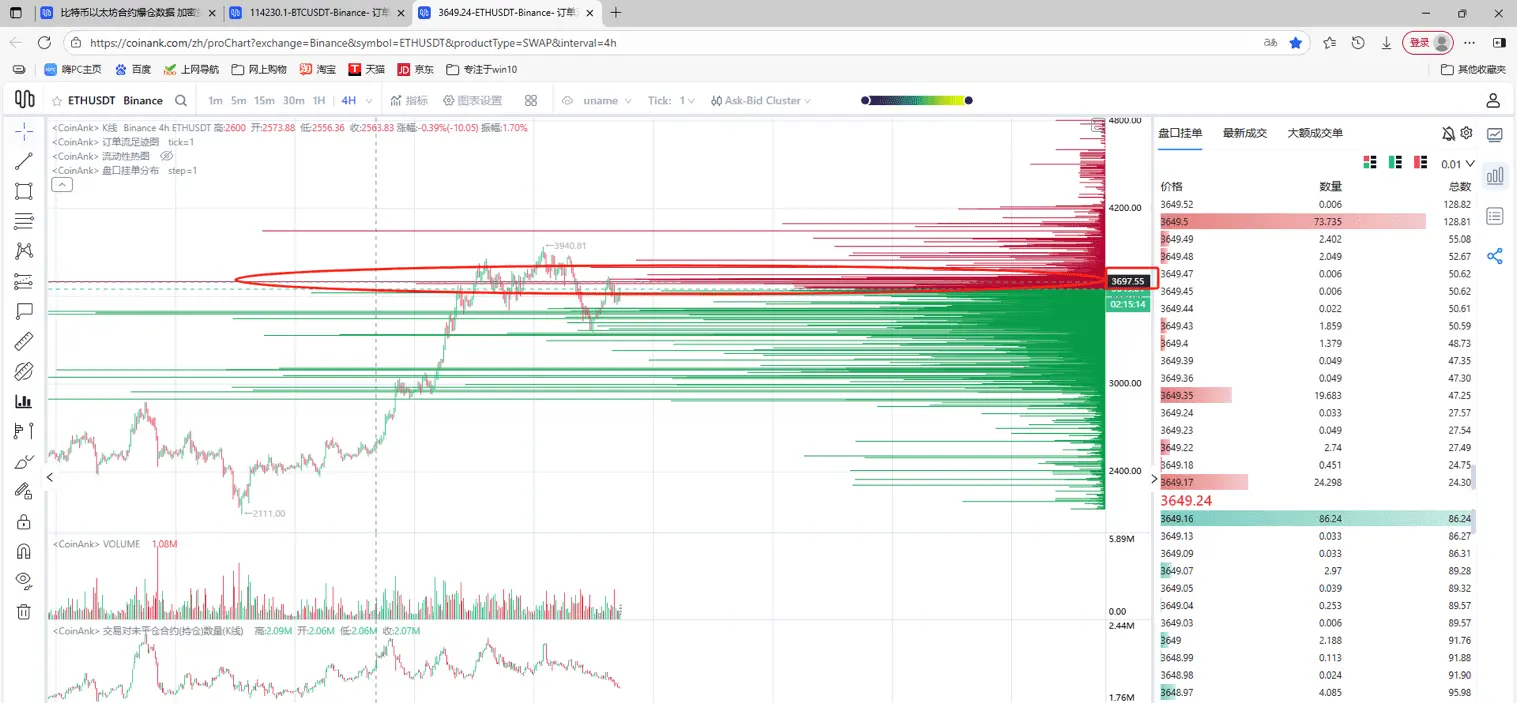The width and height of the screenshot is (1517, 703).
Task: Open the chart monitor sidebar icon
Action: point(1495,134)
